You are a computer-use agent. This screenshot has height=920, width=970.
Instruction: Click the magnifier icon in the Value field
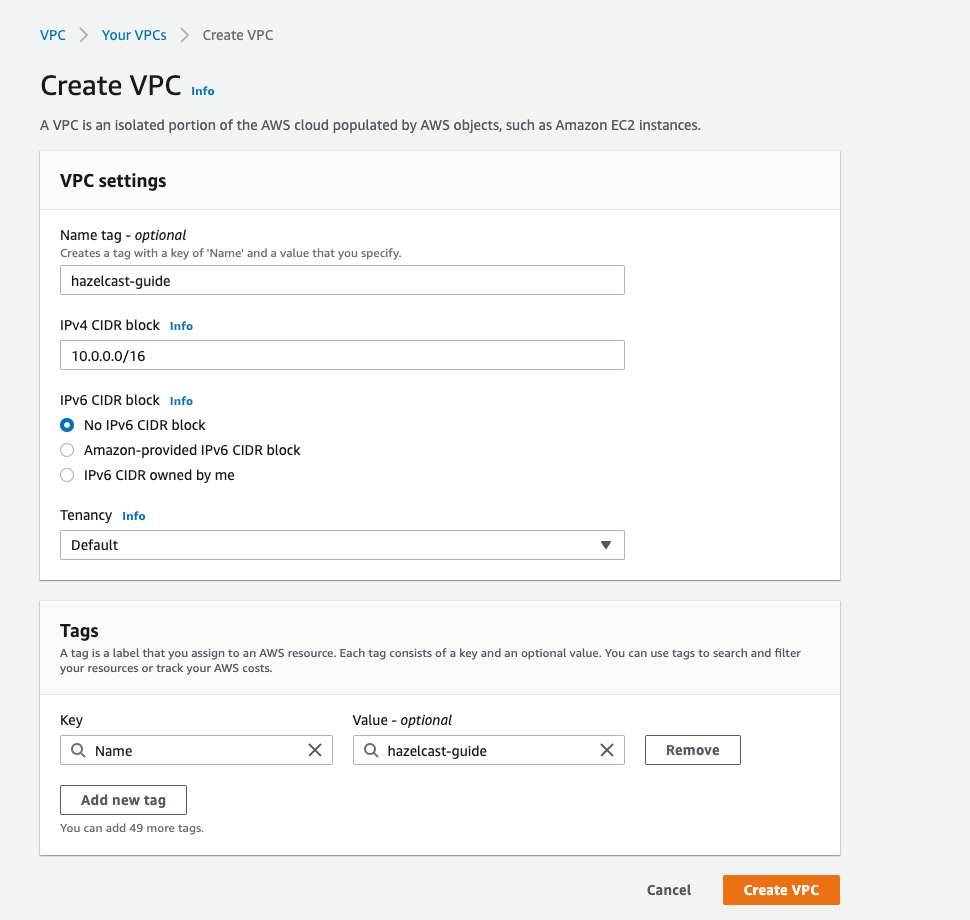click(371, 750)
